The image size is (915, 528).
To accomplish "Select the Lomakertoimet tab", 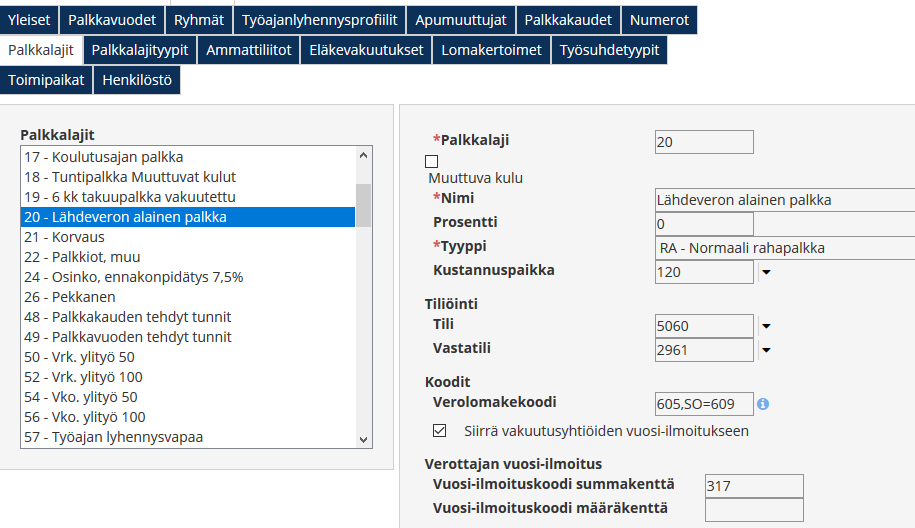I will (491, 50).
